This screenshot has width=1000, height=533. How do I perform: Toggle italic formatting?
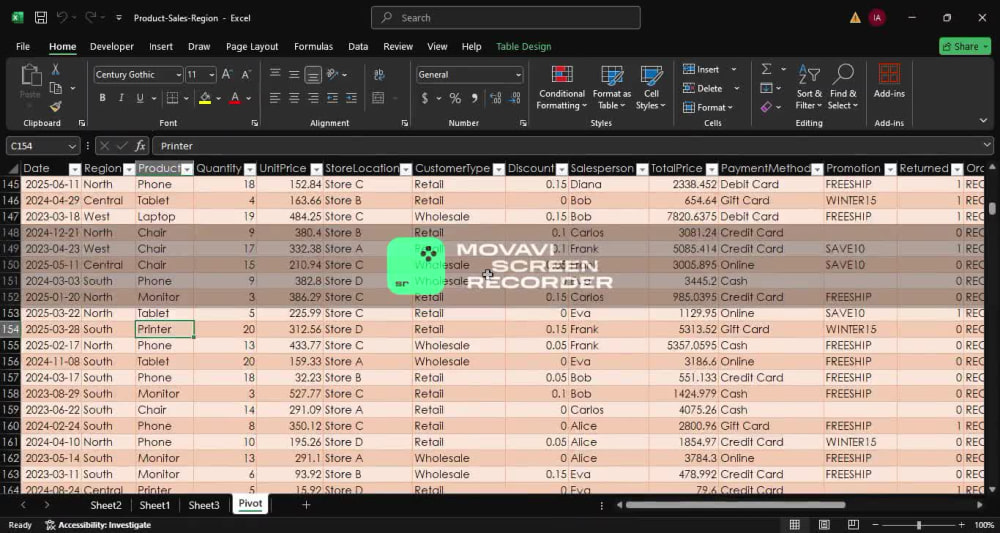[x=121, y=98]
